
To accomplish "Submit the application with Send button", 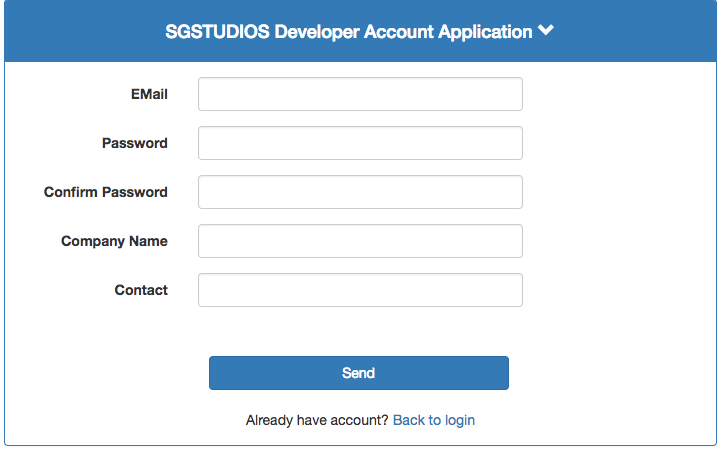I will [359, 373].
